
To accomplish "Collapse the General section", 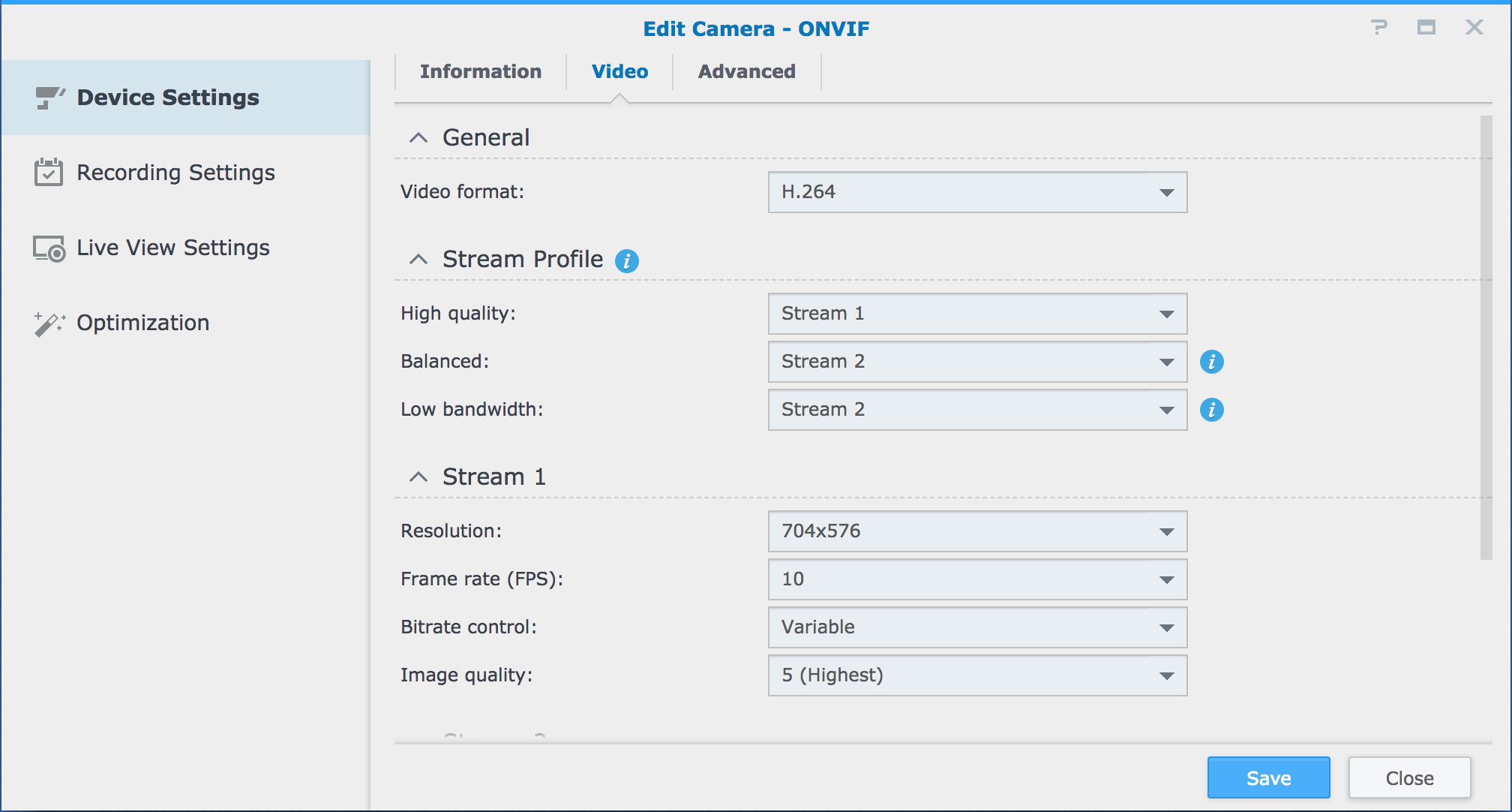I will point(418,138).
